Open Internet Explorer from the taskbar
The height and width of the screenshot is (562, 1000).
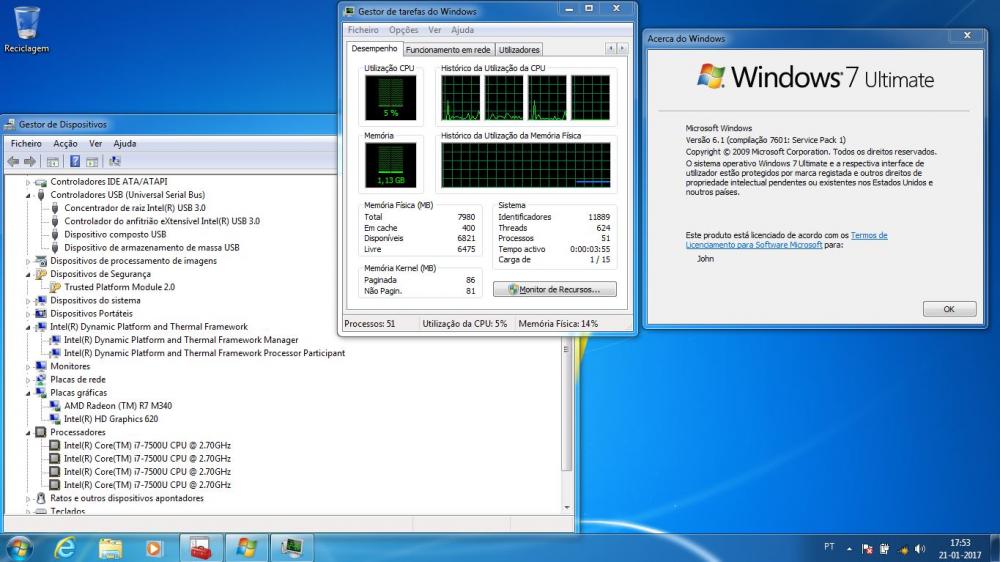click(66, 547)
